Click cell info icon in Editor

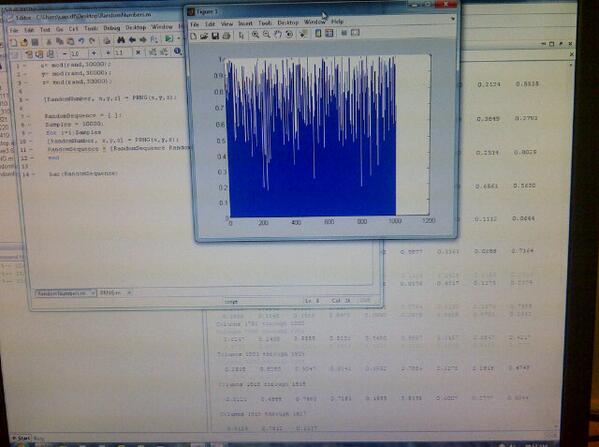(x=177, y=51)
